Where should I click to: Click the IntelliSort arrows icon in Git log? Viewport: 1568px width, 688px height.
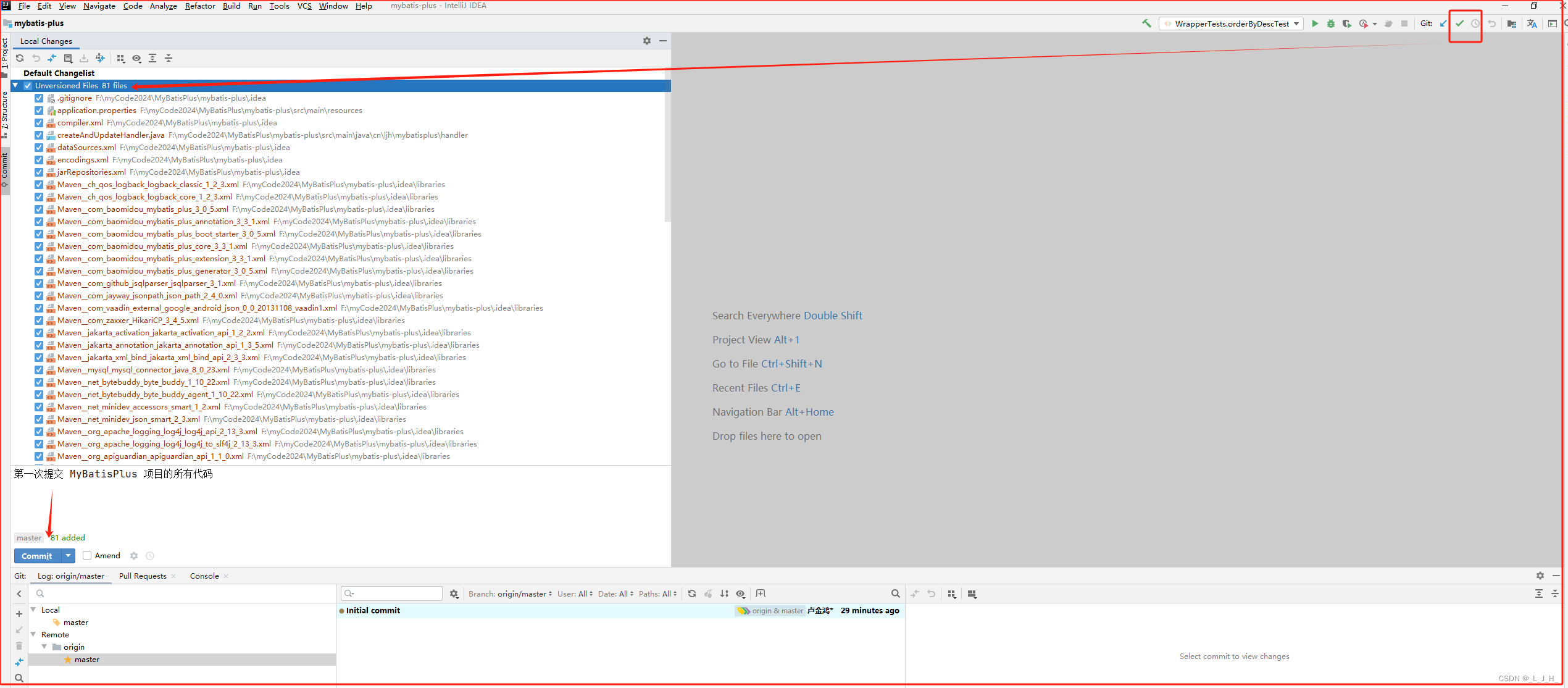pyautogui.click(x=724, y=594)
